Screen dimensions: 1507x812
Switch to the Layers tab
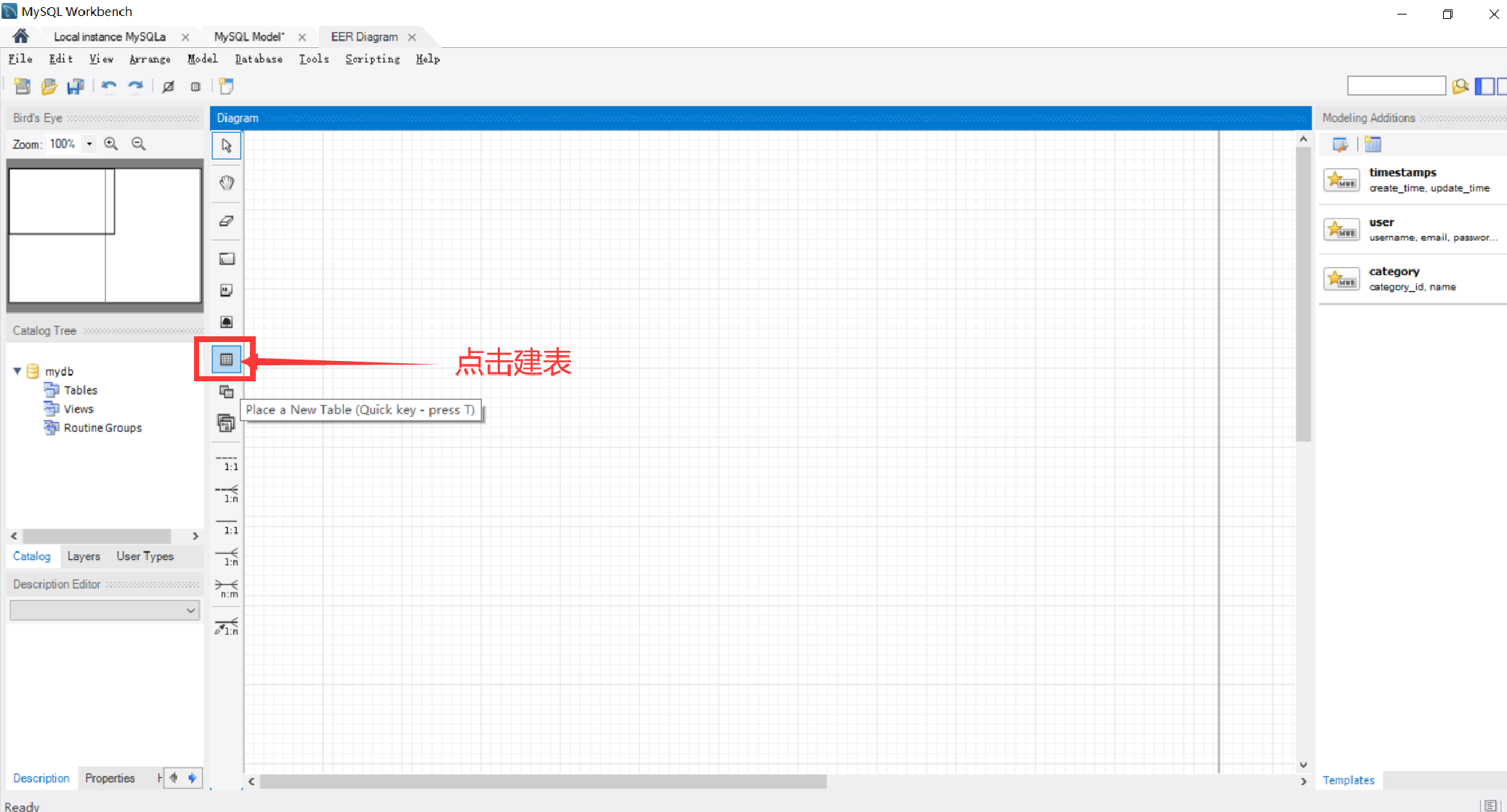(x=84, y=556)
